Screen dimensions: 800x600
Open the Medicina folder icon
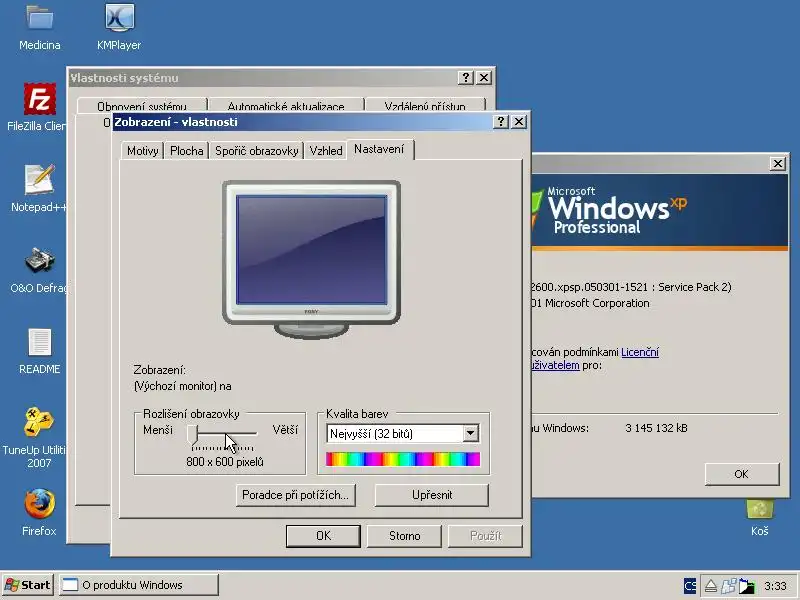[40, 18]
